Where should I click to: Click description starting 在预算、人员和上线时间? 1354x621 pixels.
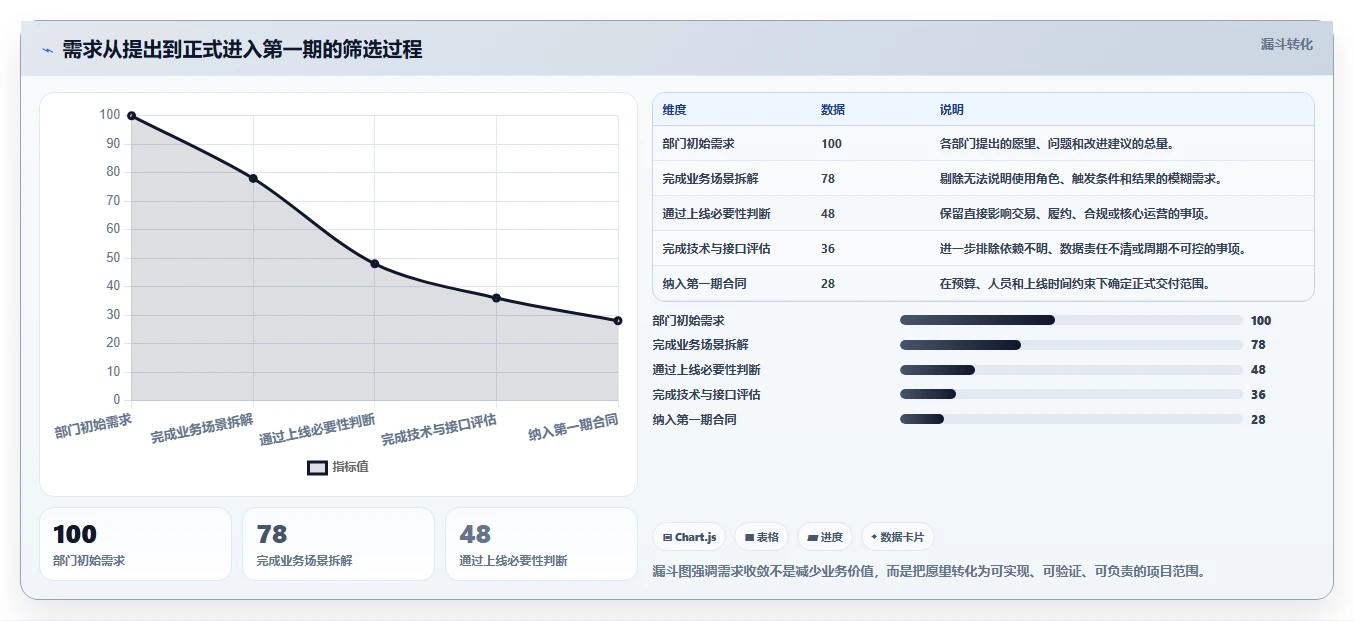click(1075, 284)
